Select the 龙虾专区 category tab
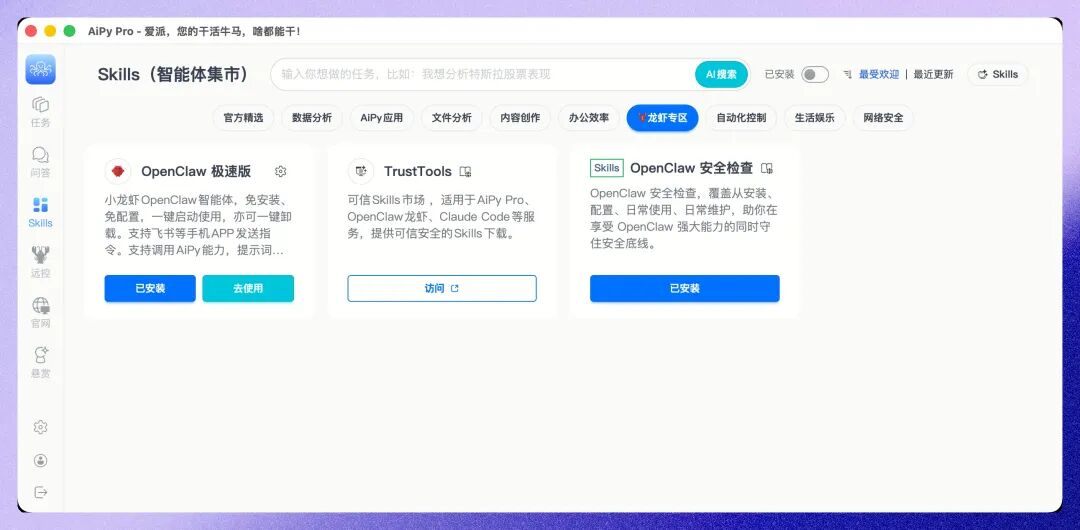The width and height of the screenshot is (1080, 530). tap(663, 118)
